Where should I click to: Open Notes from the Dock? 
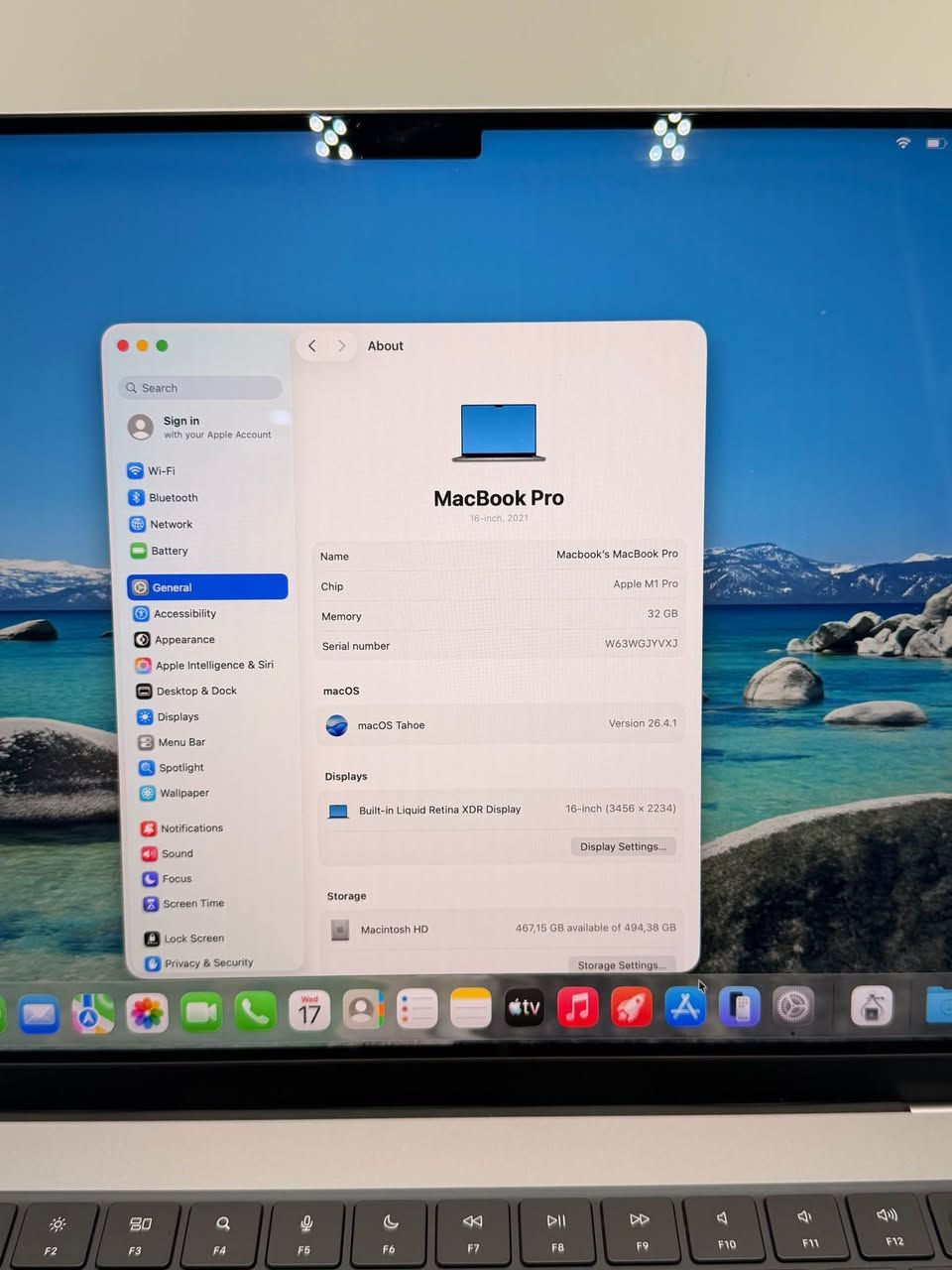tap(470, 1009)
